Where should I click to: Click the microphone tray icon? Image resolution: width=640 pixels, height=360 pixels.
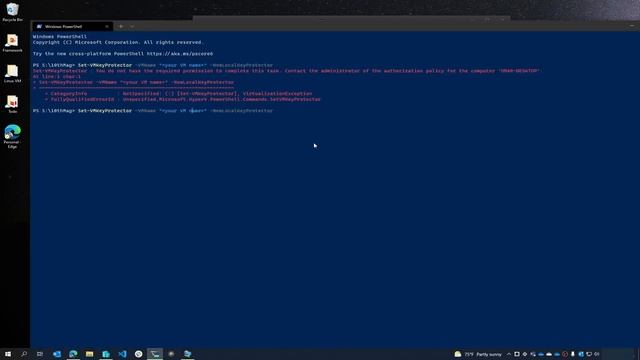coord(573,354)
